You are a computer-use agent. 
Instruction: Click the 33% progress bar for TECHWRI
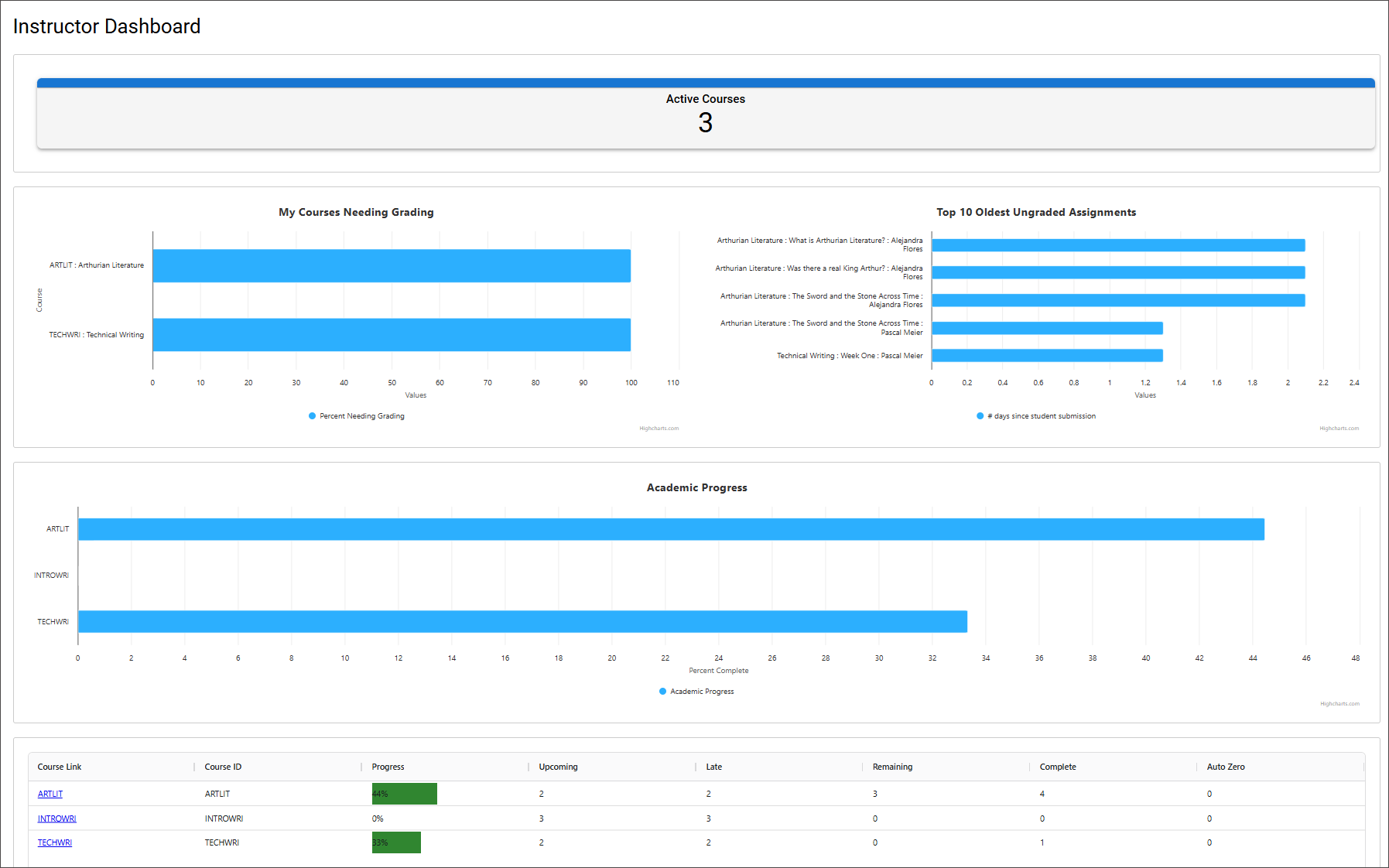tap(396, 842)
